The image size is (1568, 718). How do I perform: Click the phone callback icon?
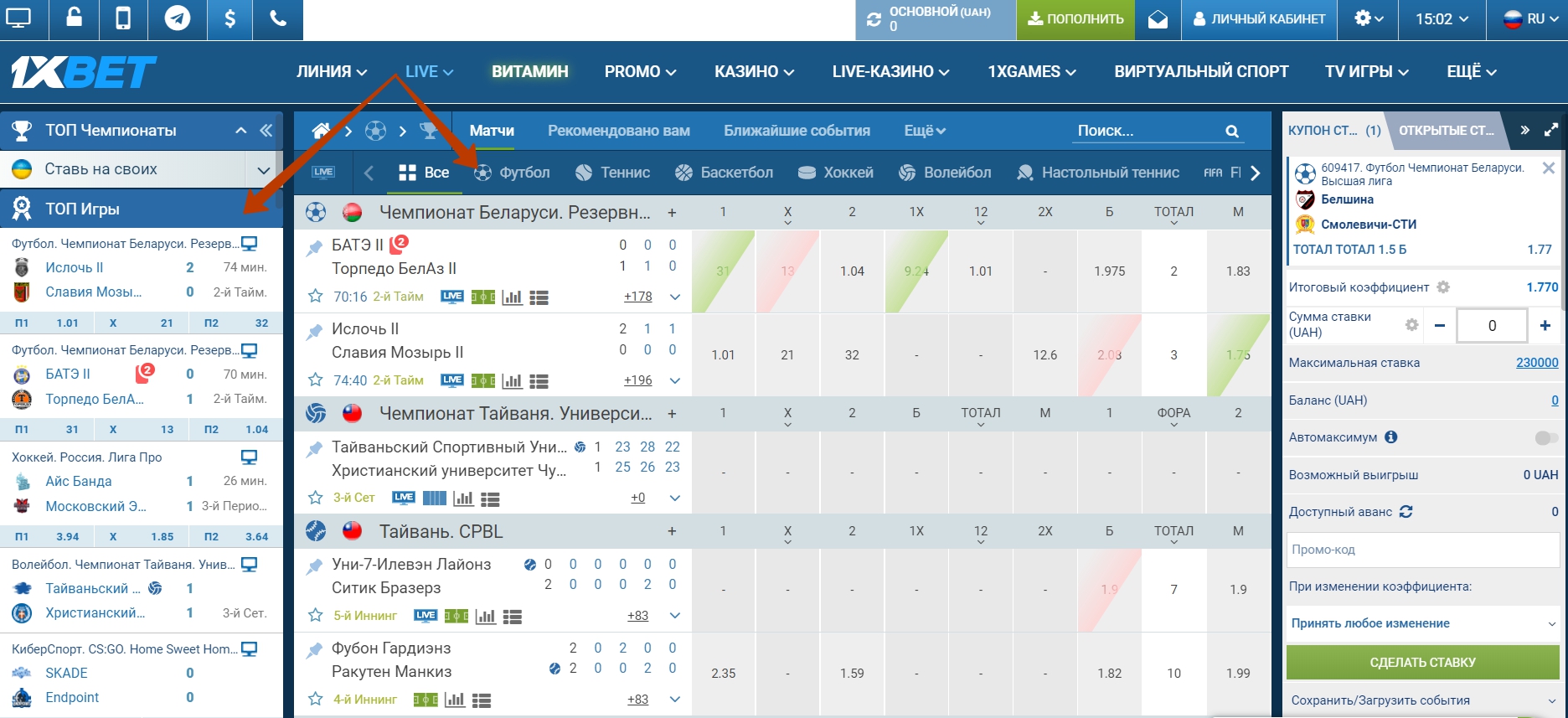(x=278, y=18)
